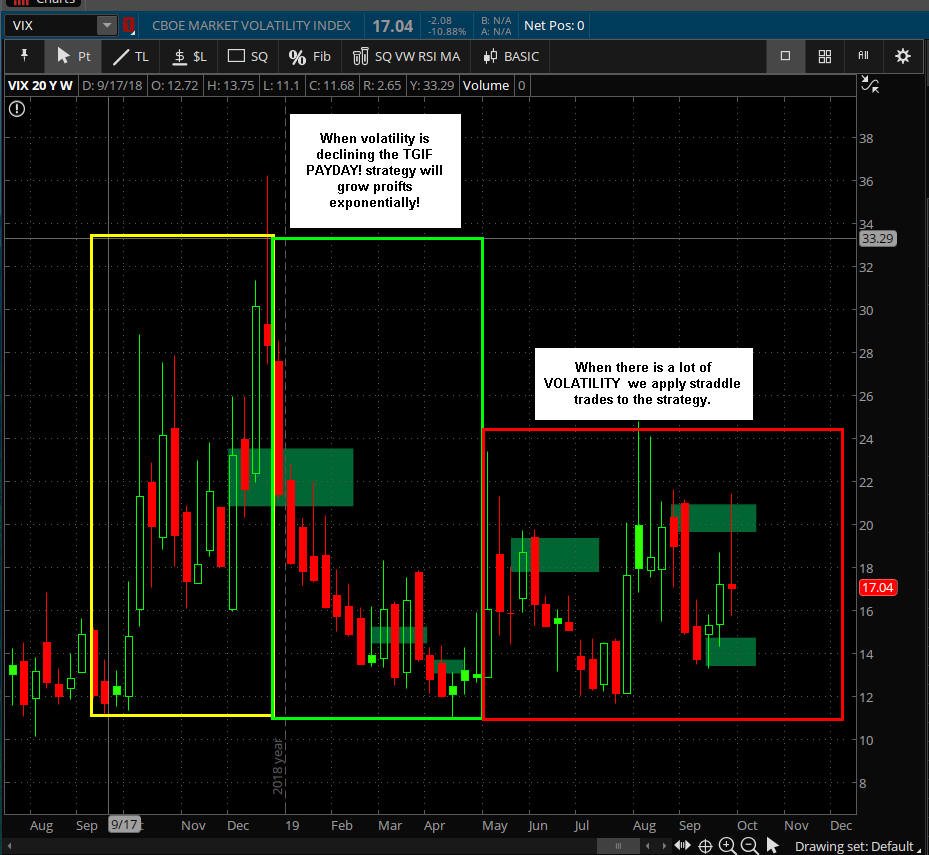929x855 pixels.
Task: Grab the horizontal time scrollbar thumb
Action: [617, 846]
